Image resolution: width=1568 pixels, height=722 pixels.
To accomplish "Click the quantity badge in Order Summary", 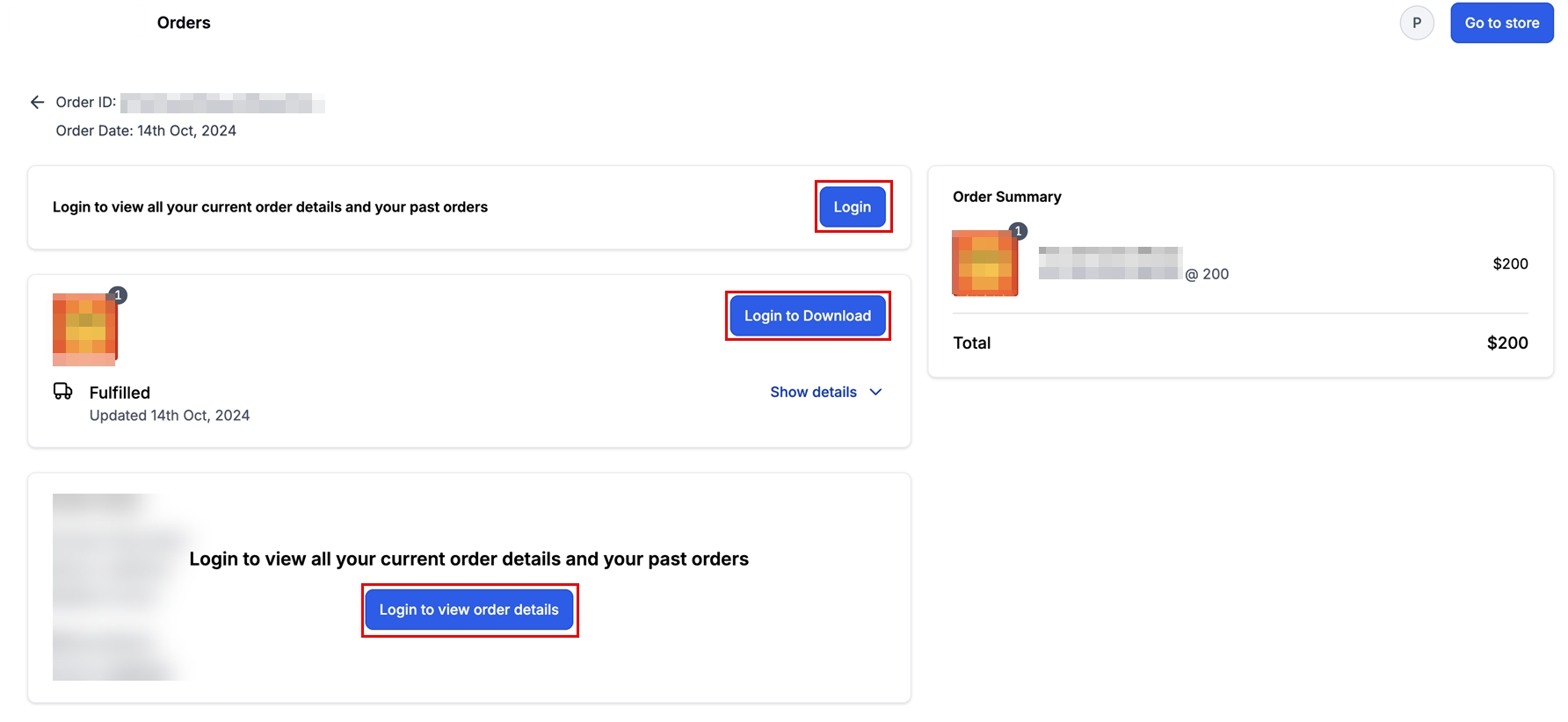I will (1018, 231).
